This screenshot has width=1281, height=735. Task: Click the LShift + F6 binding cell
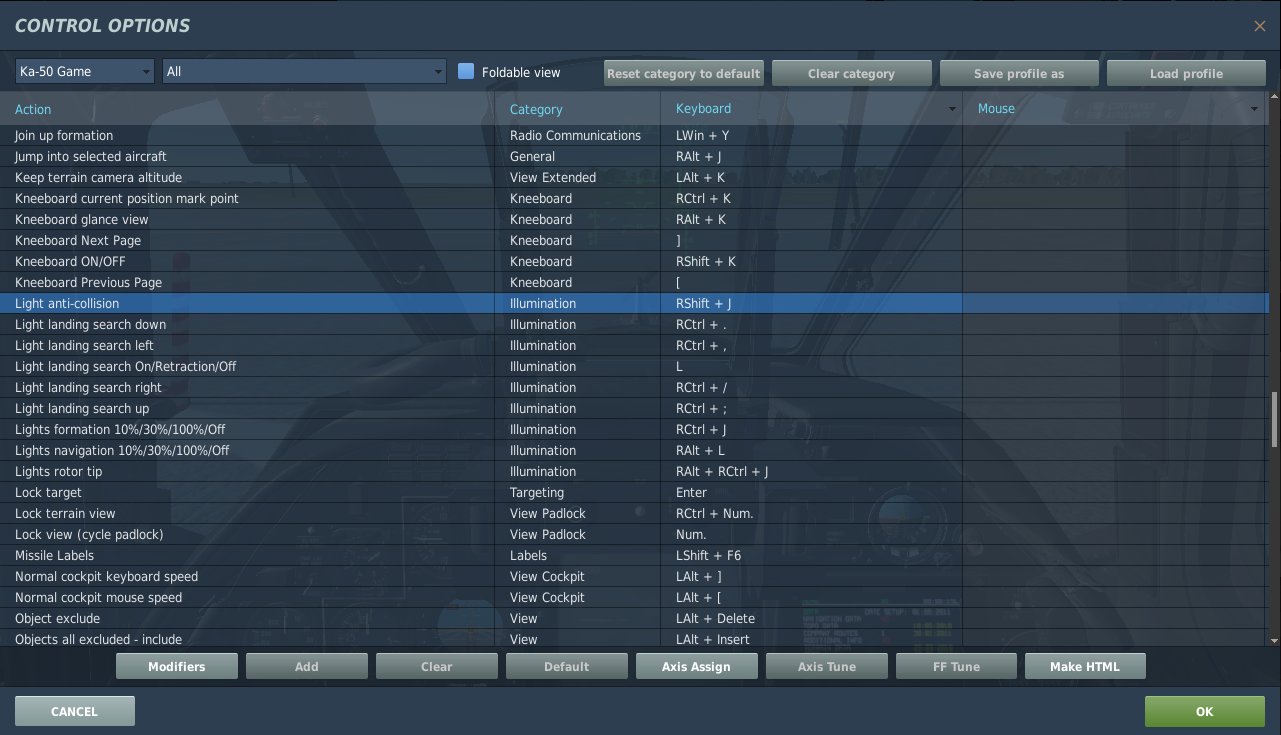(x=811, y=555)
